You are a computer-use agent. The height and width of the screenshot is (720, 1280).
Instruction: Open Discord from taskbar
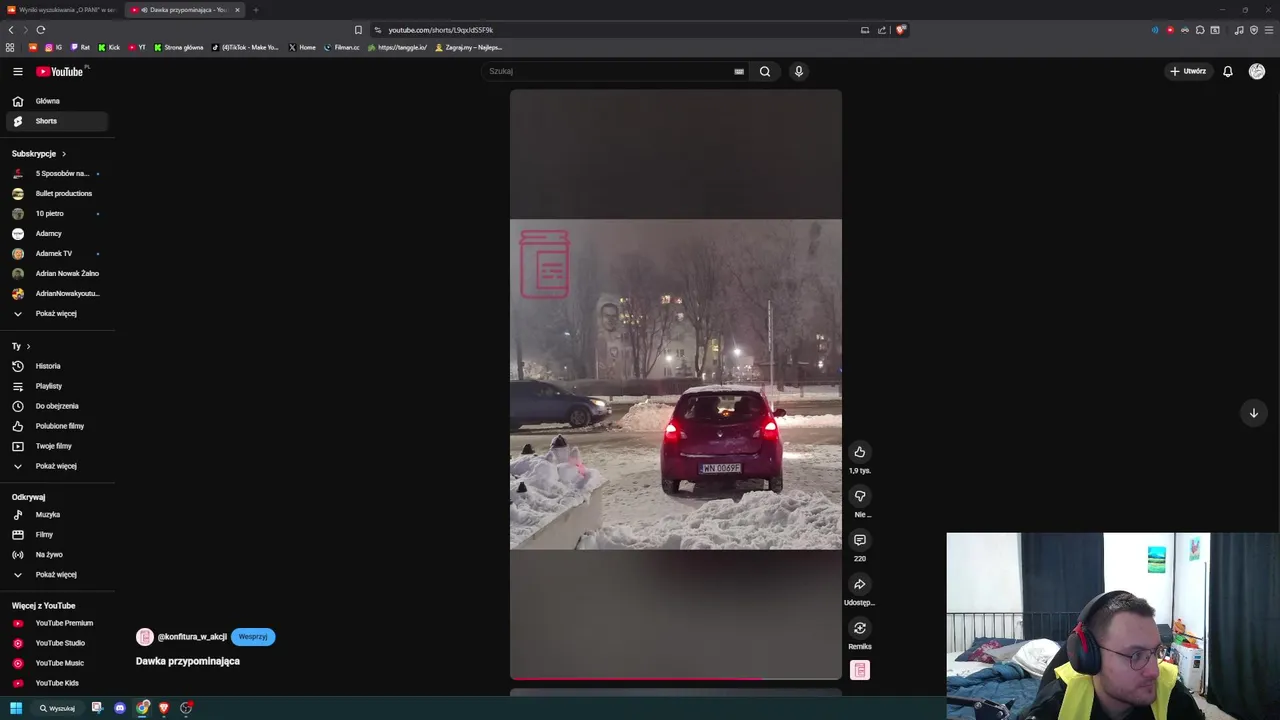tap(120, 708)
